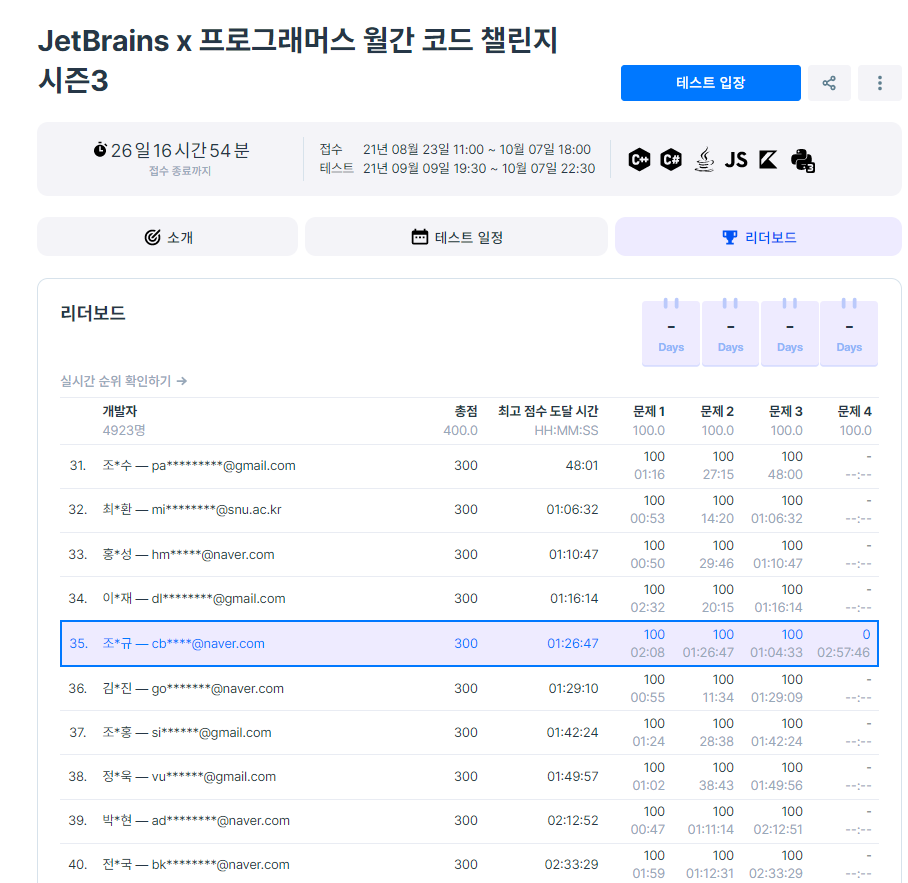This screenshot has width=908, height=883.
Task: Click the Kotlin language icon
Action: (768, 159)
